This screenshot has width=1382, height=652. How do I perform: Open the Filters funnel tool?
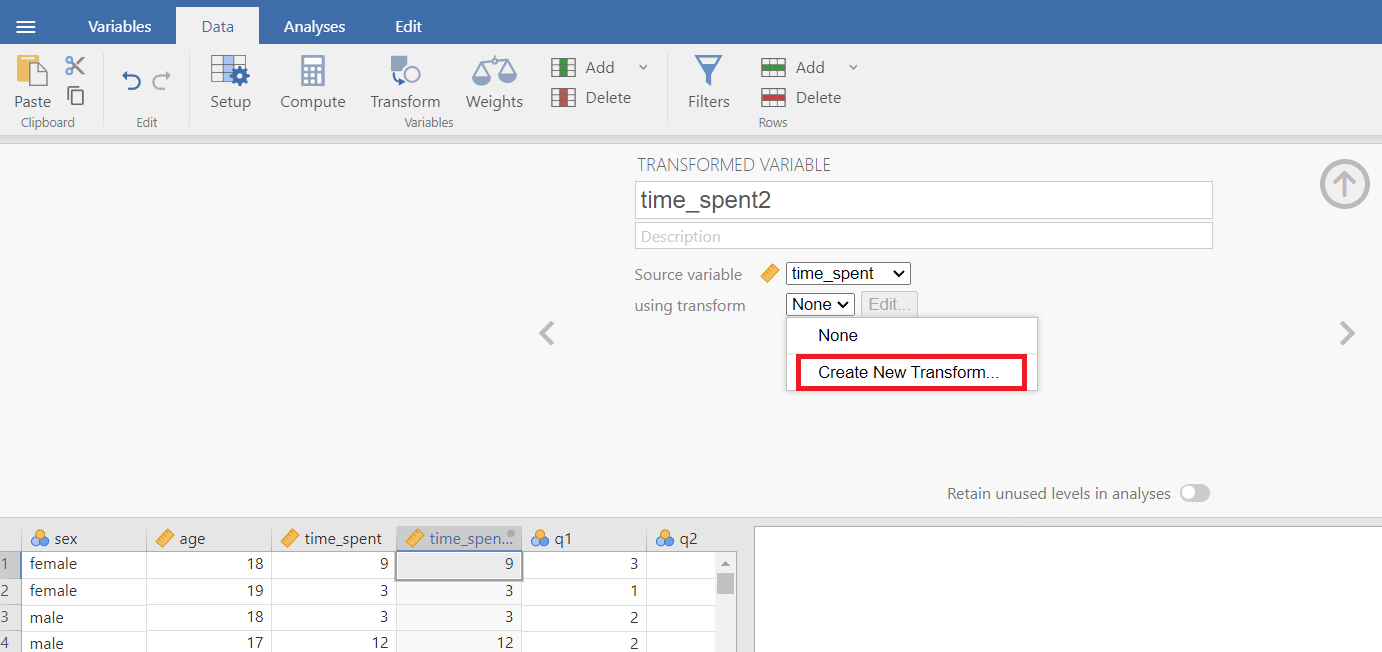point(708,72)
